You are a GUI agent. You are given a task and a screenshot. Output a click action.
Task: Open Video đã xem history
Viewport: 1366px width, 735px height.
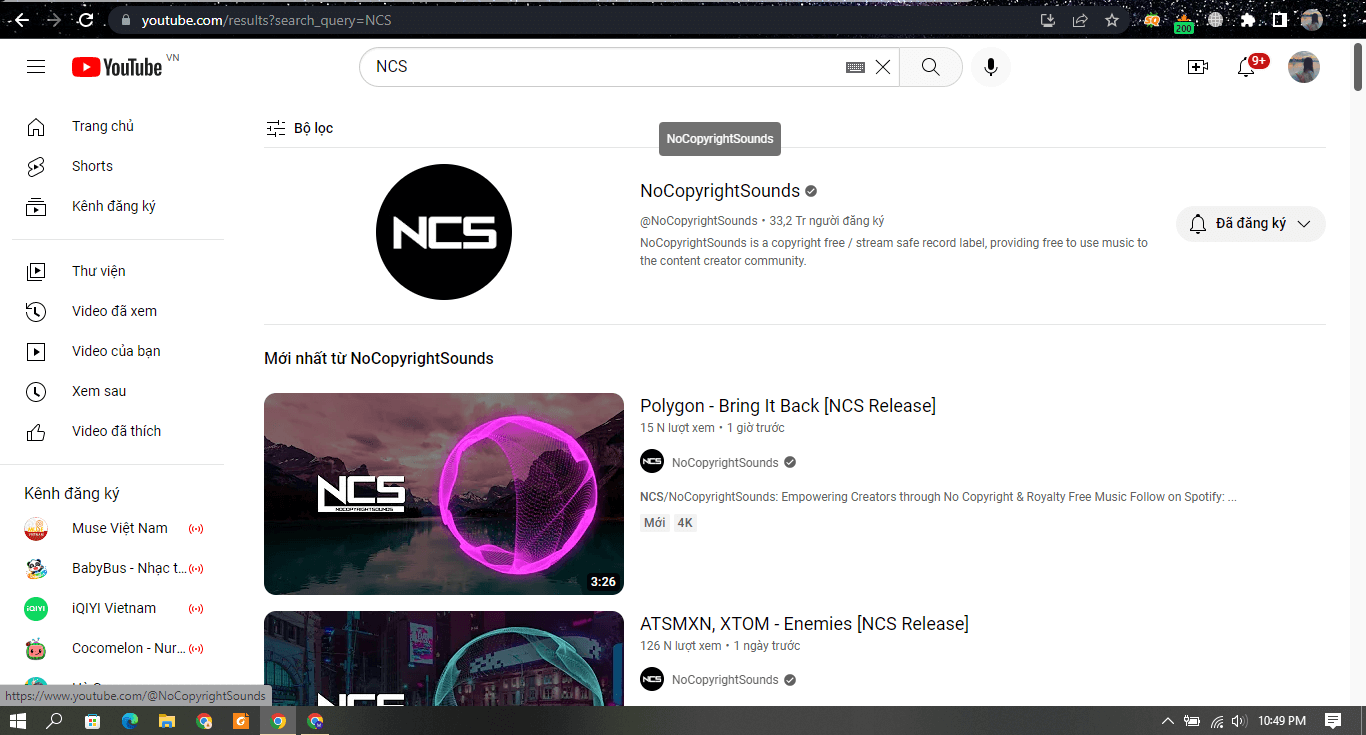coord(114,311)
